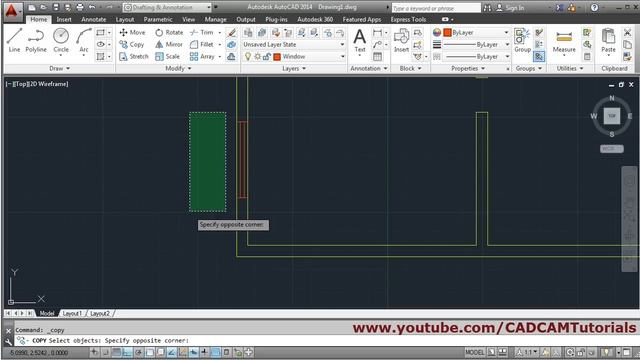
Task: Click the Insert block tool
Action: 401,41
